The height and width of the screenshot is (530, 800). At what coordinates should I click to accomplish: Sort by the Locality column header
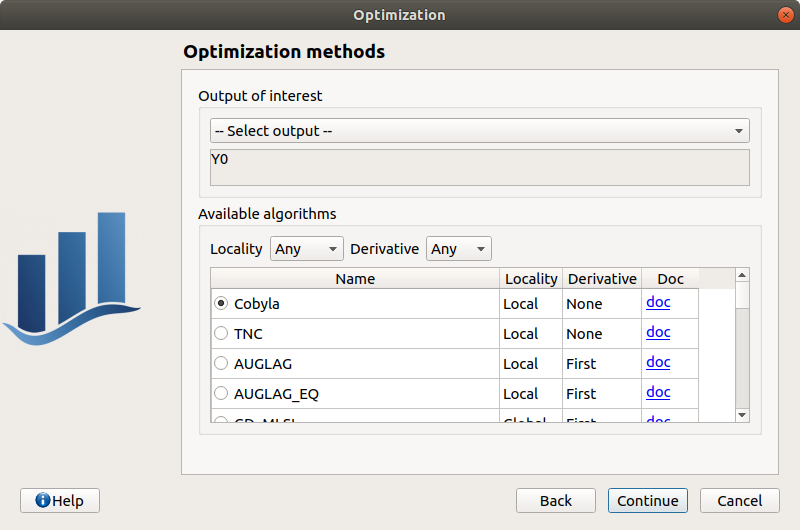click(x=531, y=279)
